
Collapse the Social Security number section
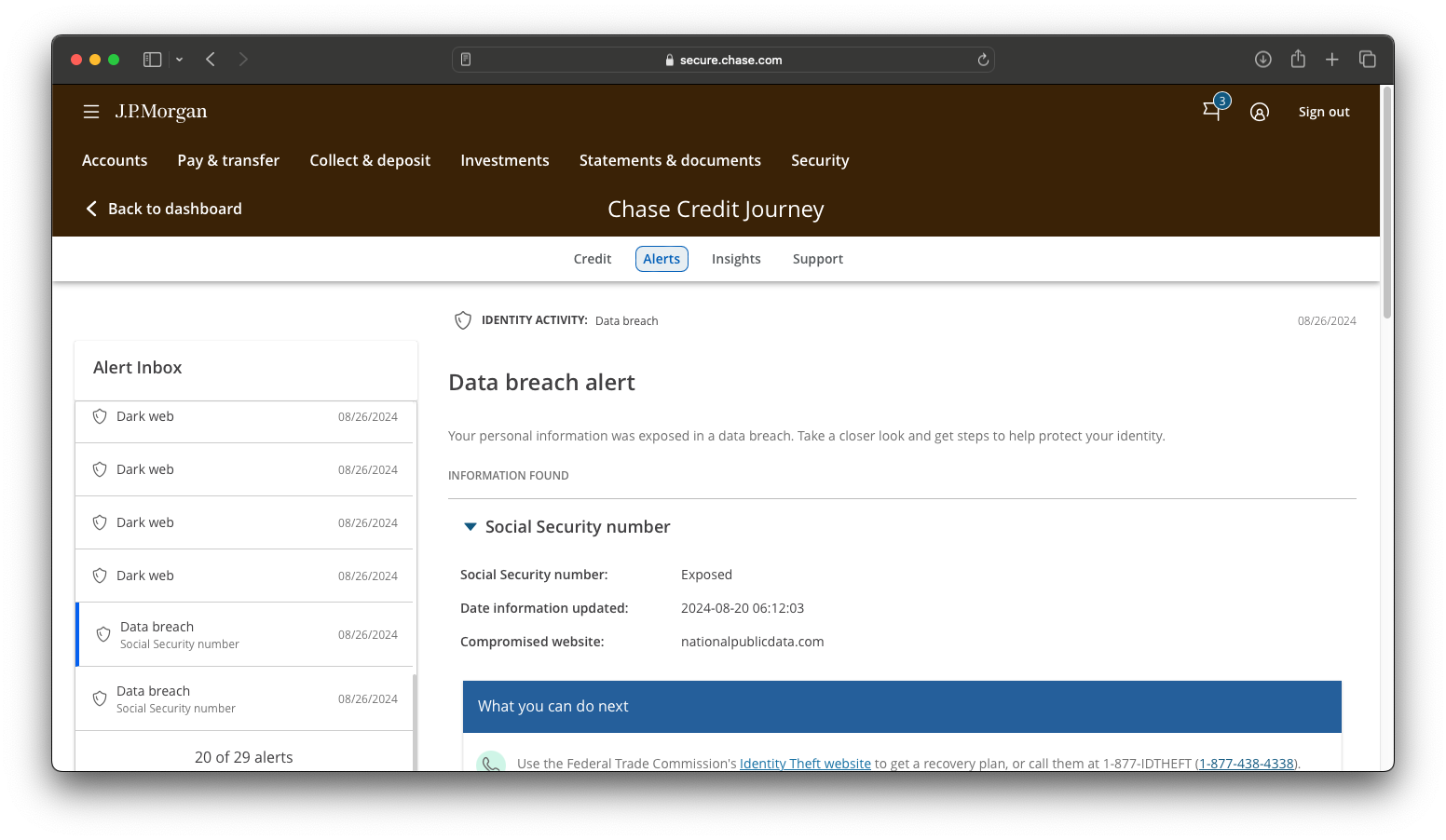coord(471,527)
